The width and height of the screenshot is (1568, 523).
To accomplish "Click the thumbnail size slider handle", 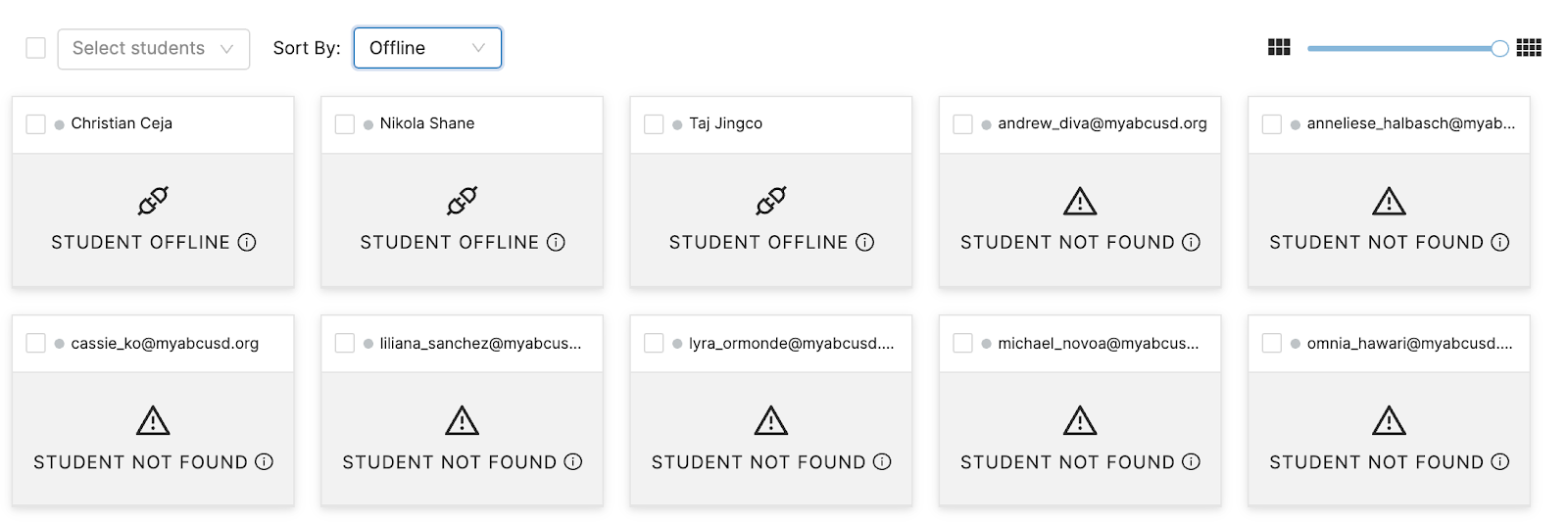I will 1499,48.
